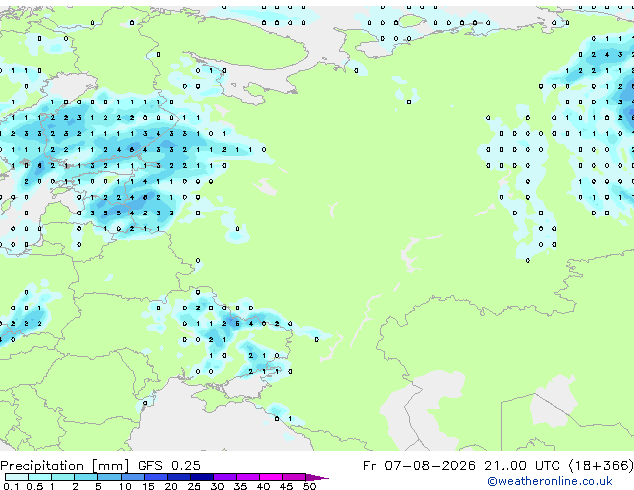Click the legend value '10'
This screenshot has width=634, height=490.
tap(125, 486)
